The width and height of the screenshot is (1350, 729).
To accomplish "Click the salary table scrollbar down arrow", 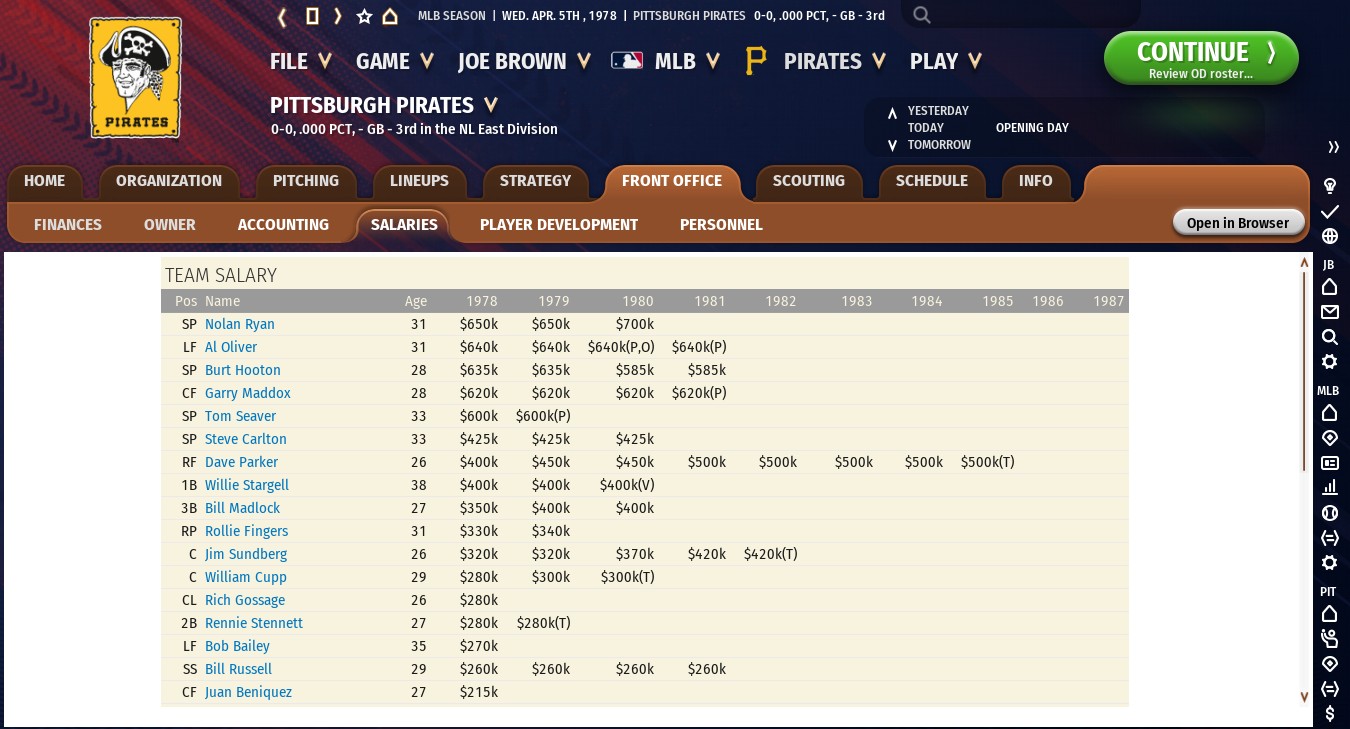I will coord(1304,696).
